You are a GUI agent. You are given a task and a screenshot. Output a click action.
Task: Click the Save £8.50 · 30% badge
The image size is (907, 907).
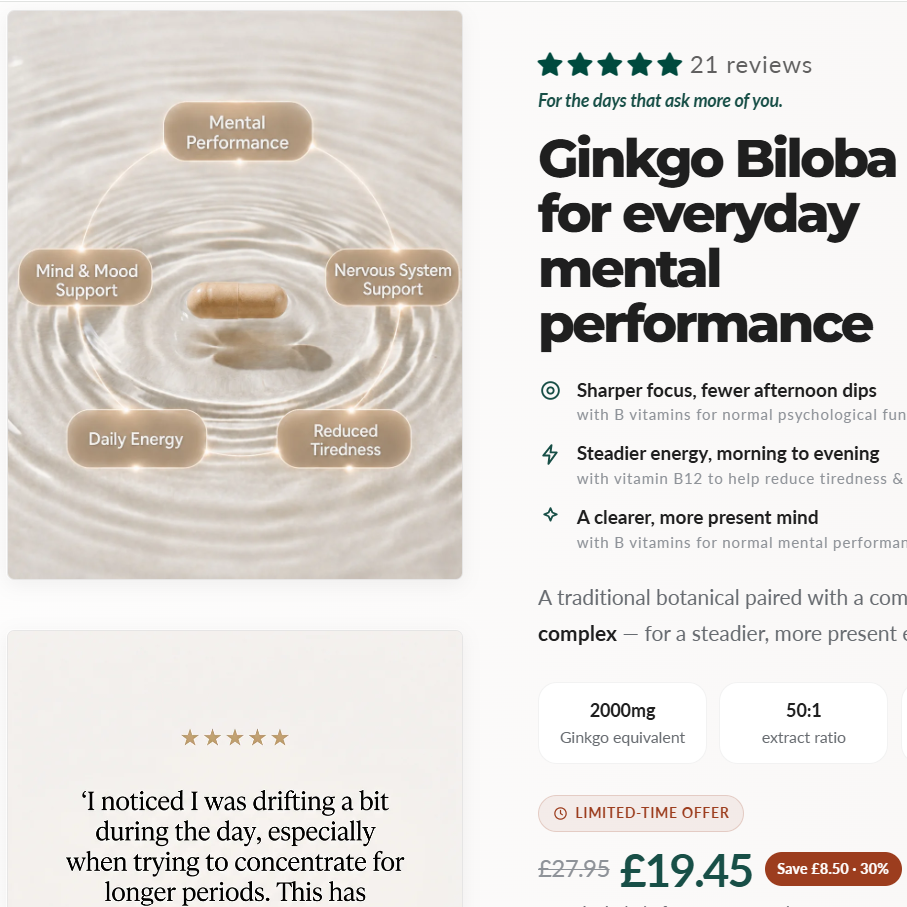(833, 869)
